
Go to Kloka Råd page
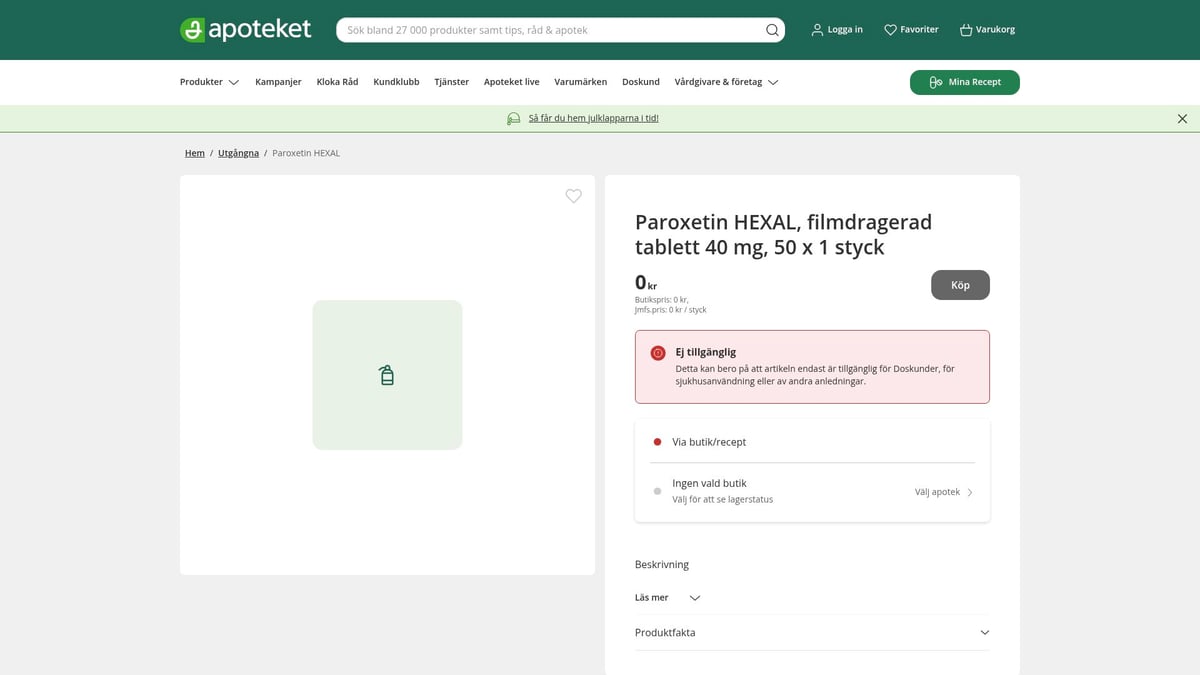pos(337,82)
